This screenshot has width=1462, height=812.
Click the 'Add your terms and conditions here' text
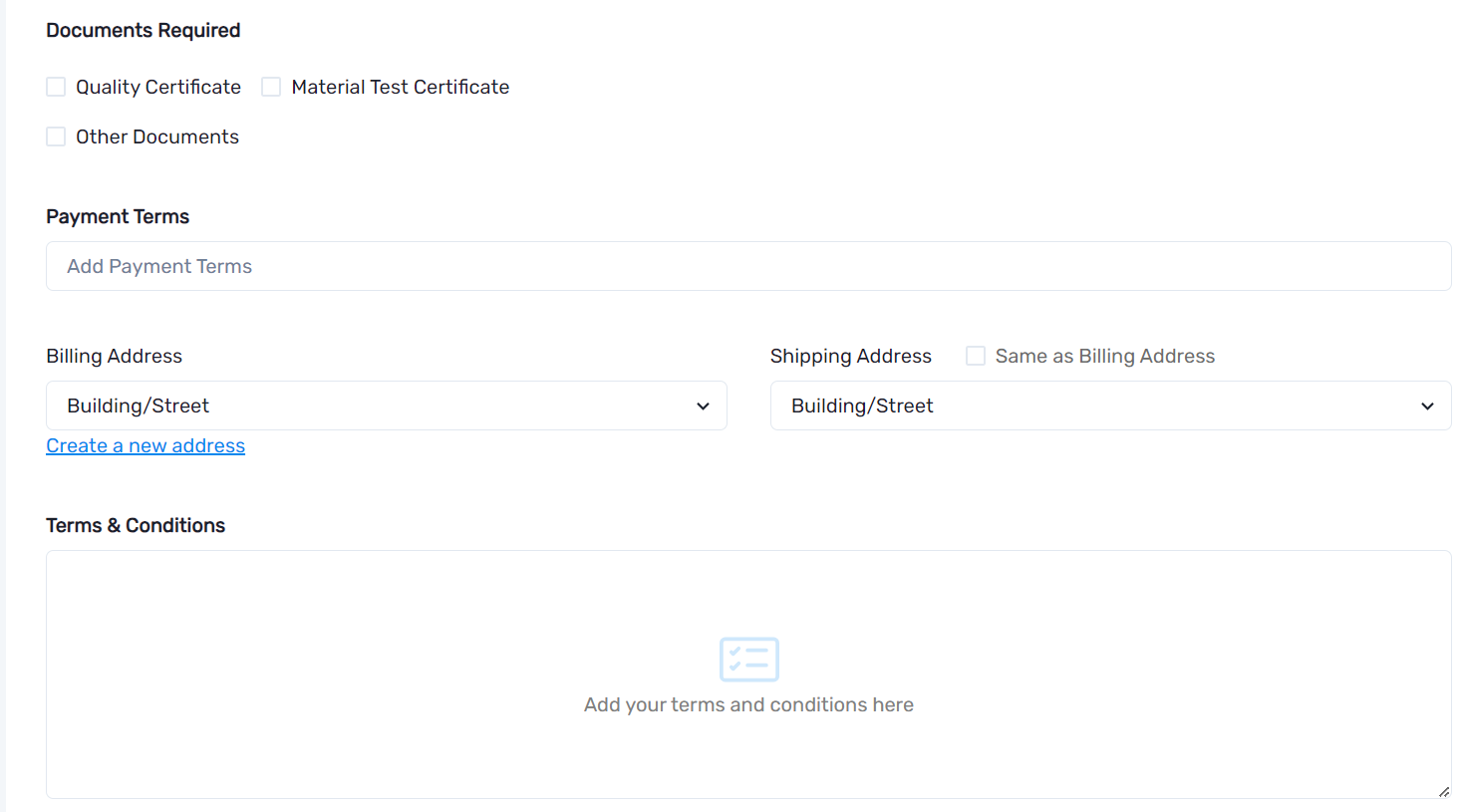[748, 705]
